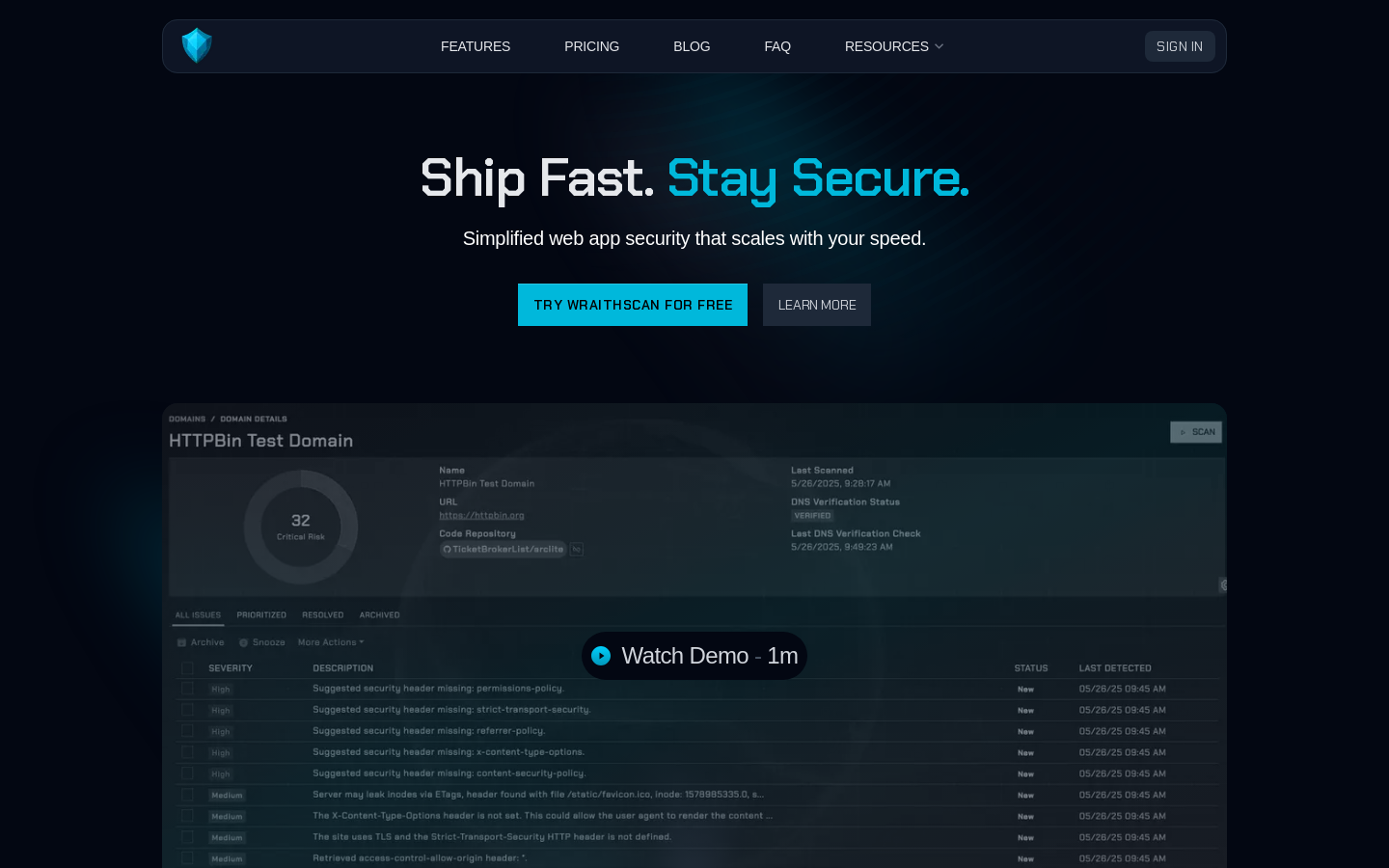Screen dimensions: 1389x868
Task: Toggle the select-all checkbox in table header
Action: point(187,668)
